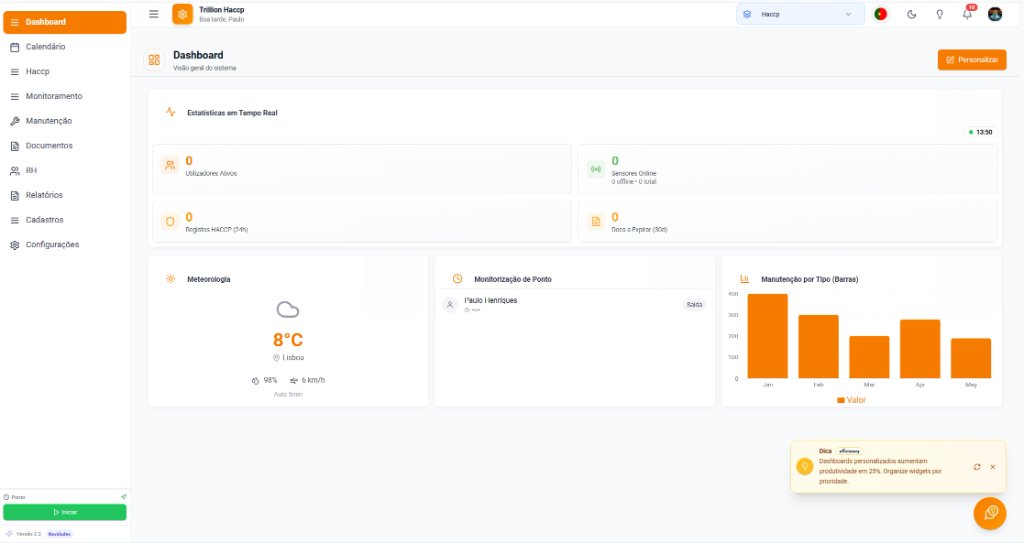
Task: Open the user profile avatar
Action: coord(995,14)
